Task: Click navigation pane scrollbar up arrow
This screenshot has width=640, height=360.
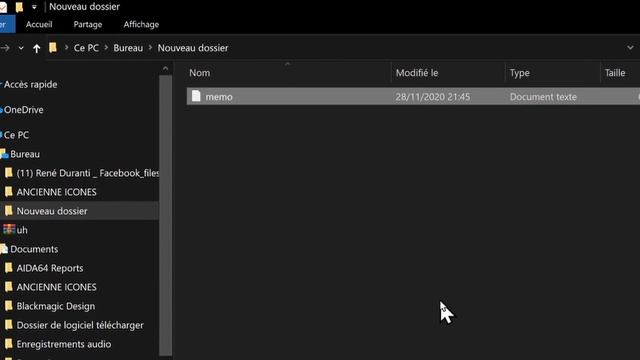Action: (165, 69)
